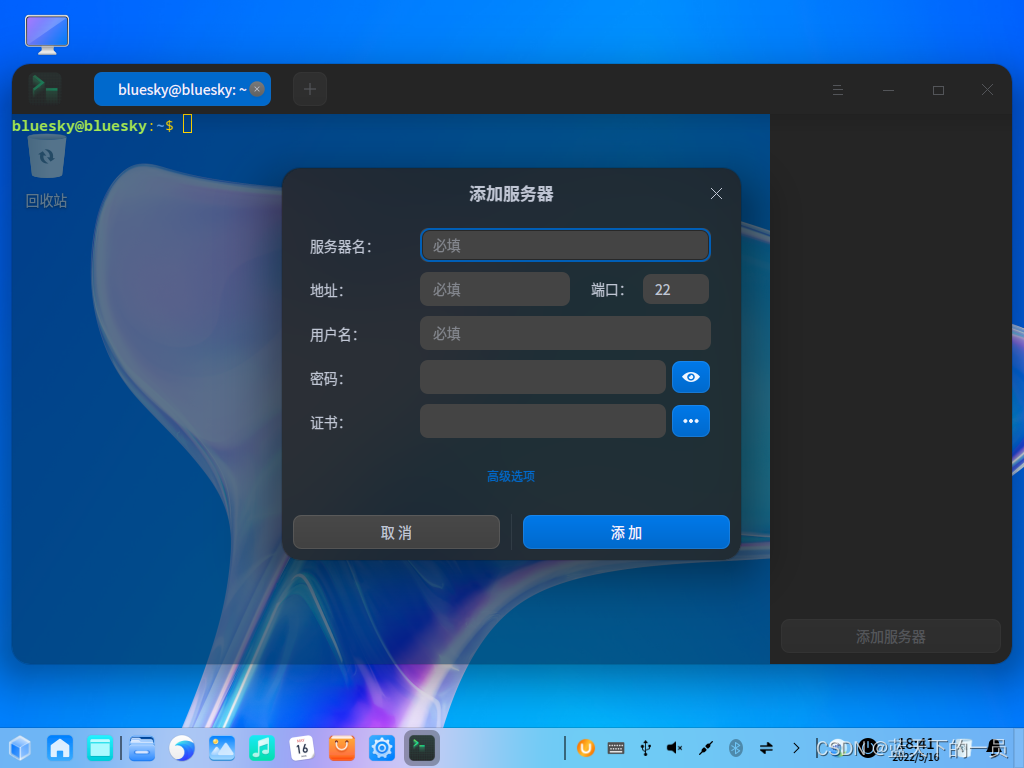The height and width of the screenshot is (768, 1024).
Task: Open the app store dock icon
Action: 342,748
